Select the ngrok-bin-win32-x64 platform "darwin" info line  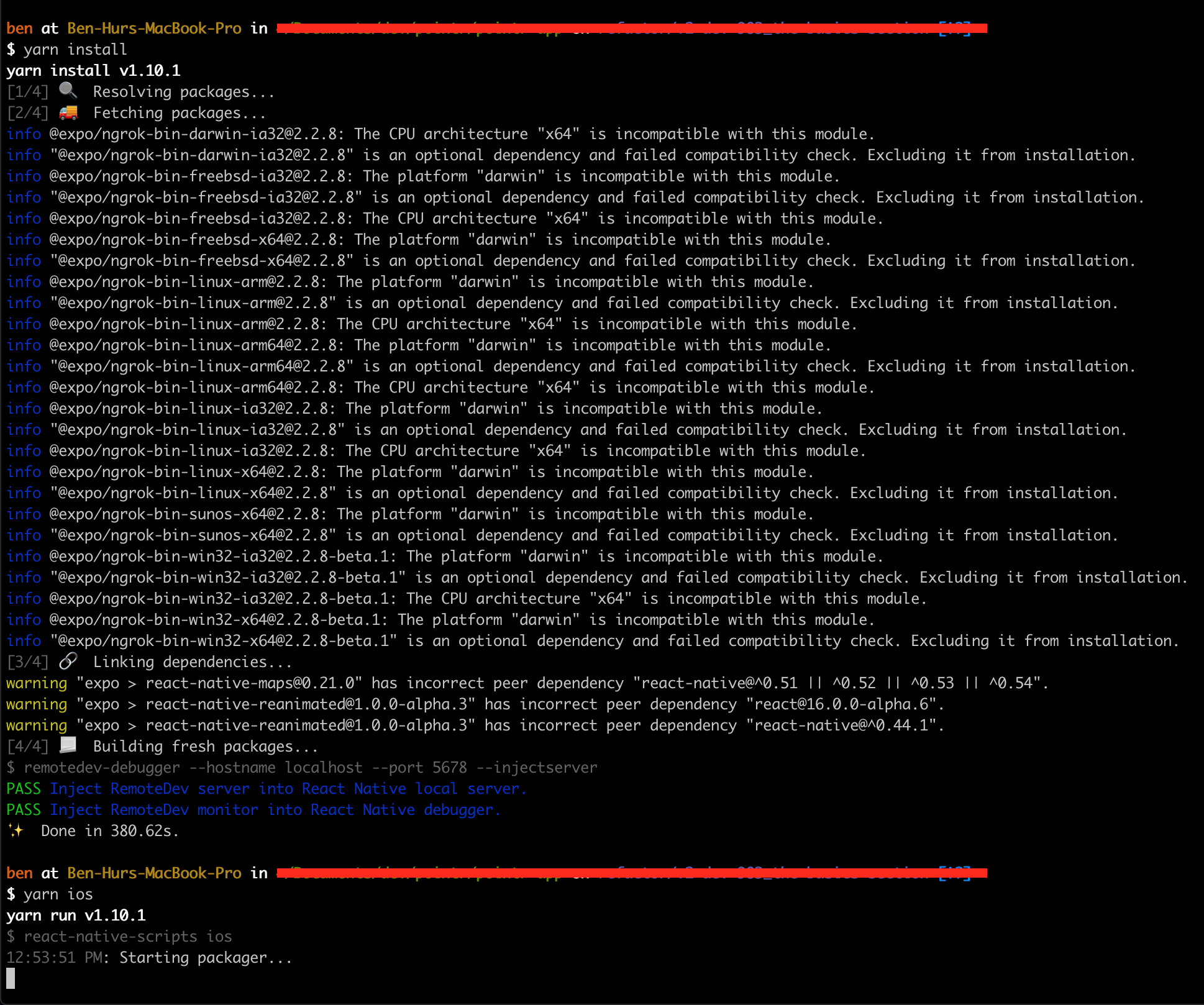[440, 620]
